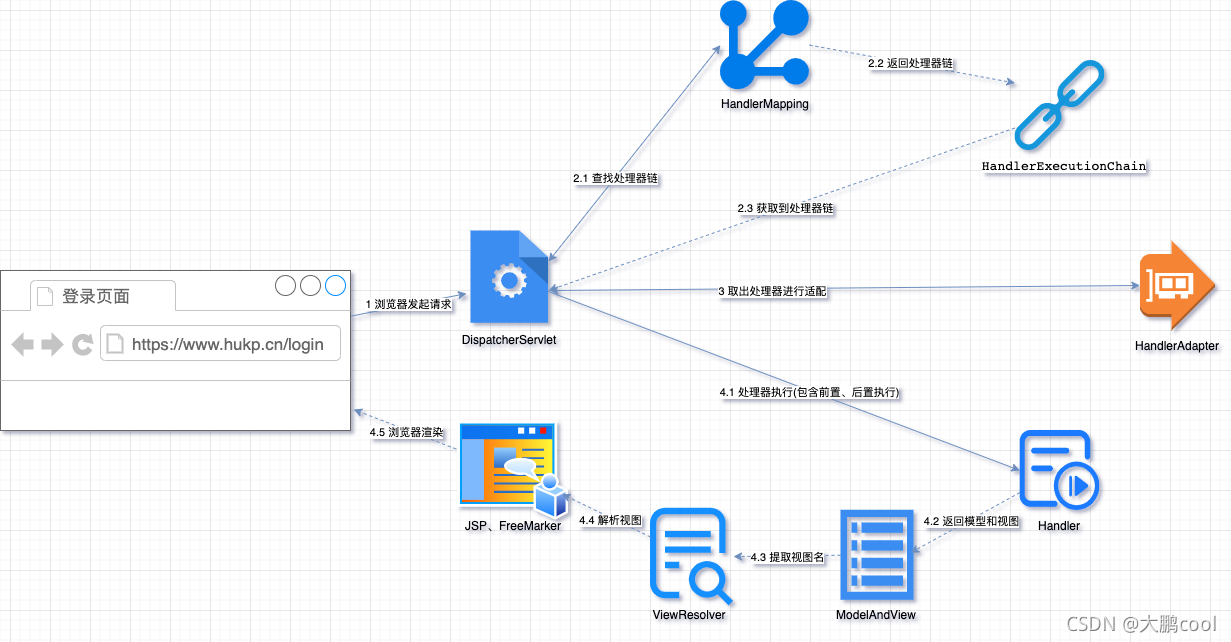
Task: Click the HandlerMapping branch icon
Action: (x=764, y=46)
